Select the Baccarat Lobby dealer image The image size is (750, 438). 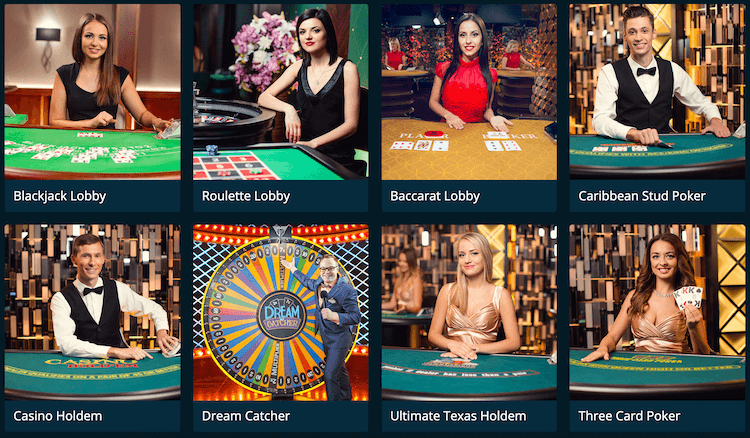(469, 92)
